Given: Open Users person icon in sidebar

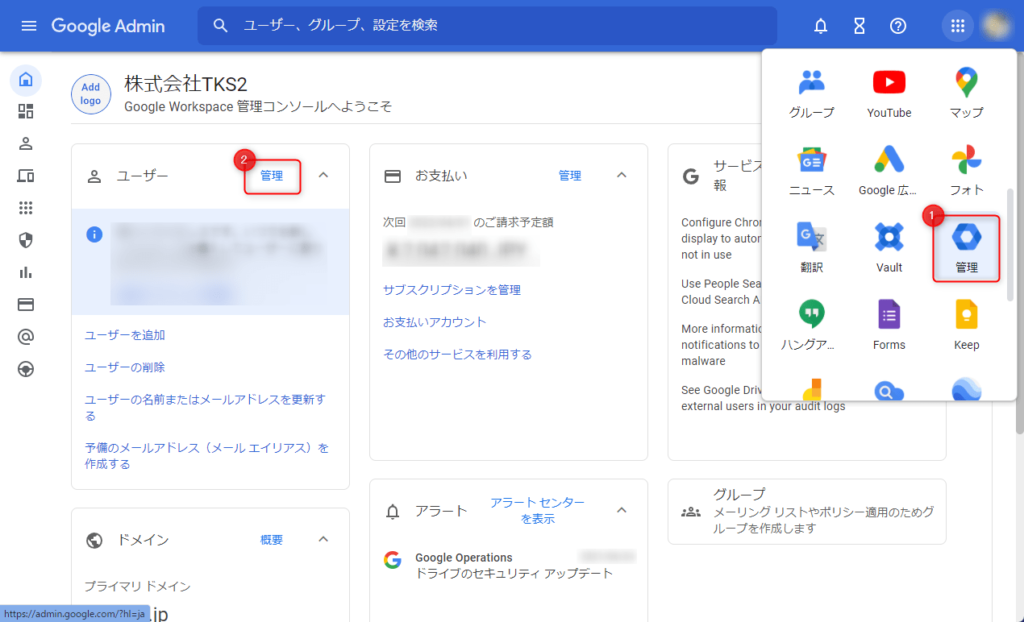Looking at the screenshot, I should 26,144.
